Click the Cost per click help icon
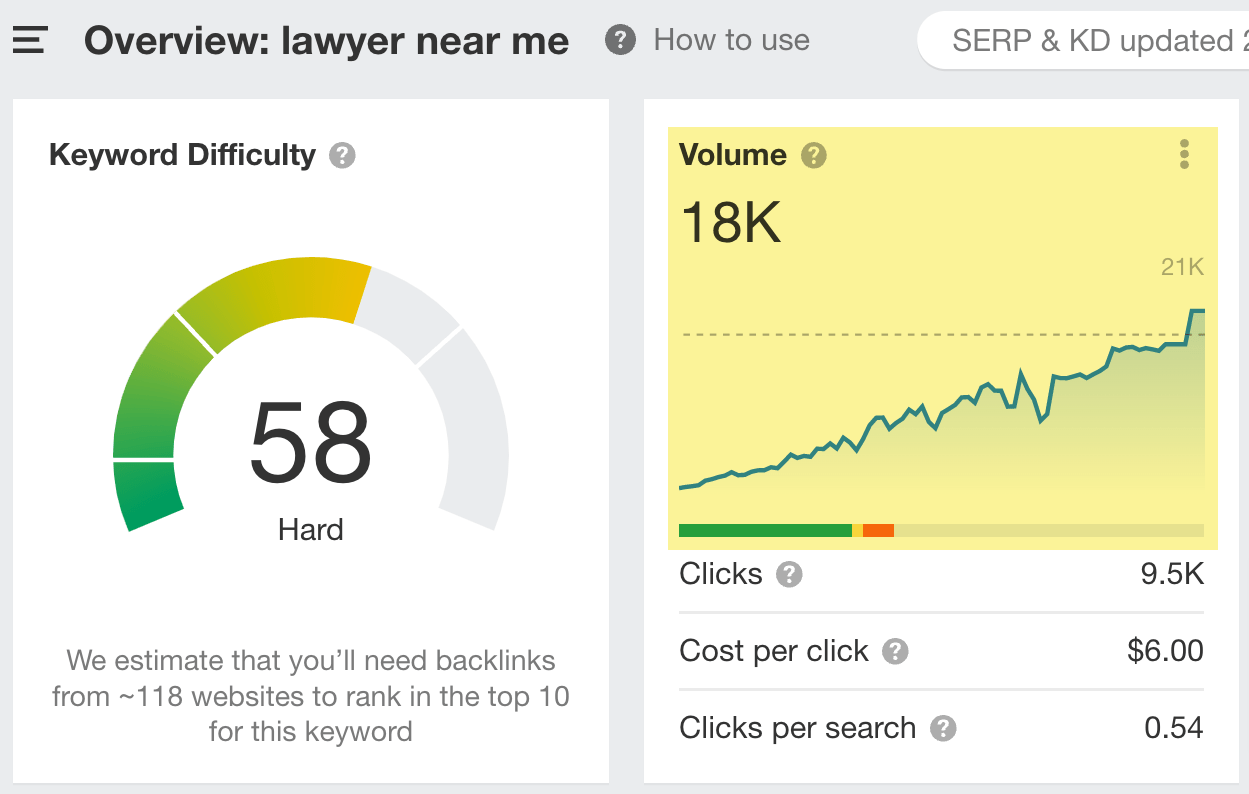This screenshot has height=794, width=1249. tap(896, 651)
